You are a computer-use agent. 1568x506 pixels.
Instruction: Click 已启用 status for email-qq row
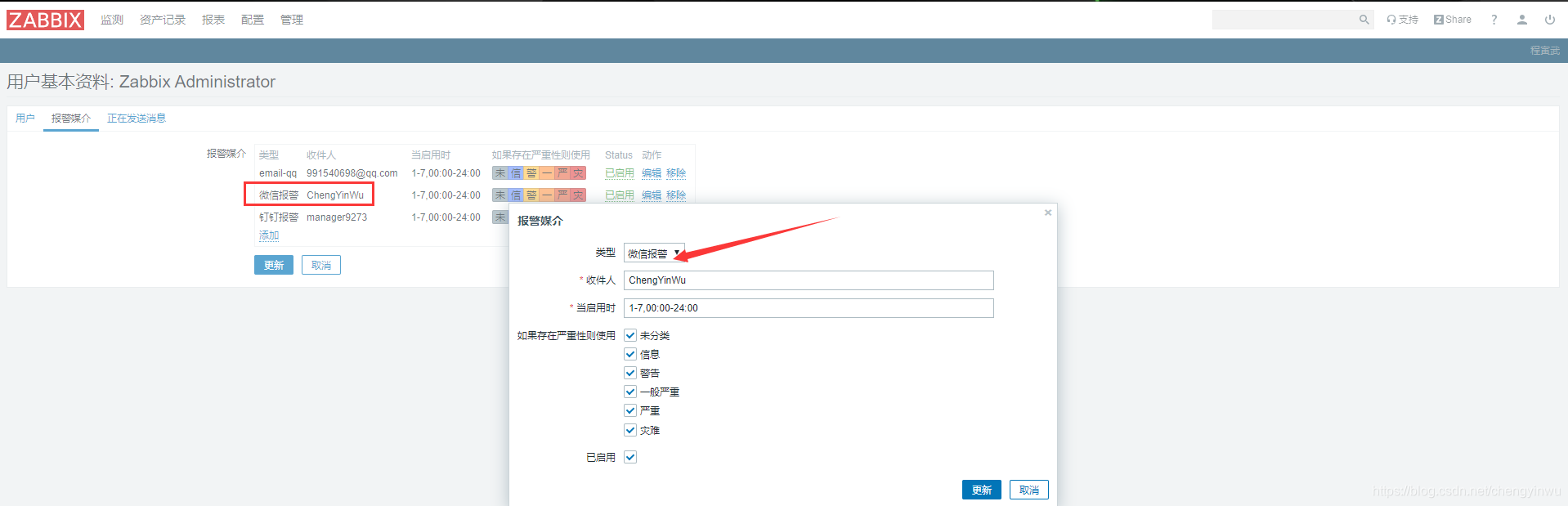click(620, 173)
